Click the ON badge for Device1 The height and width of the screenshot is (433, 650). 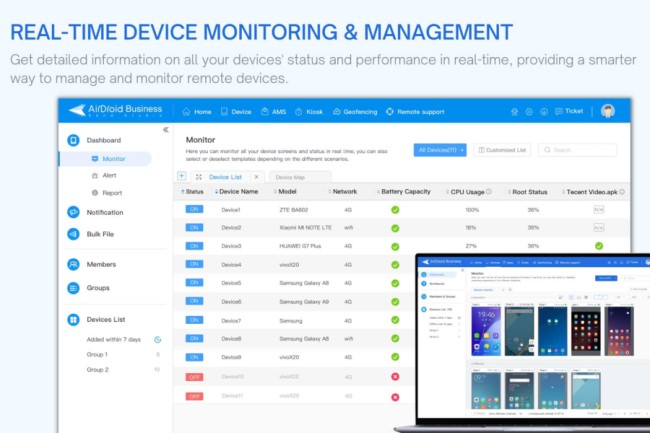click(194, 210)
